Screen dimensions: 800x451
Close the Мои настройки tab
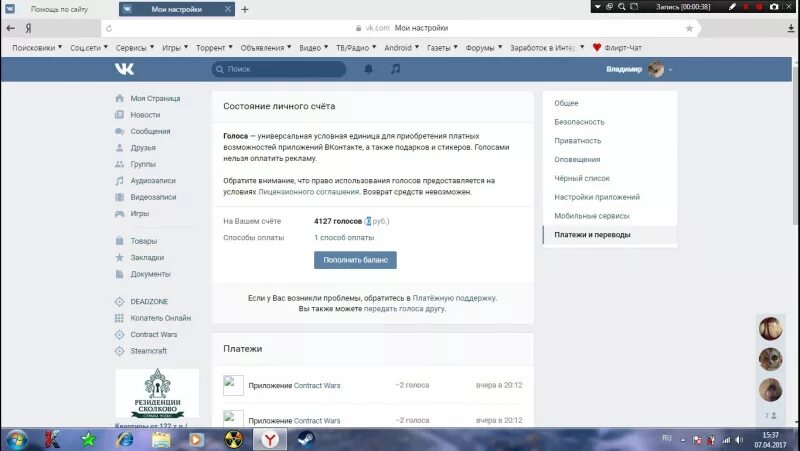coord(228,9)
